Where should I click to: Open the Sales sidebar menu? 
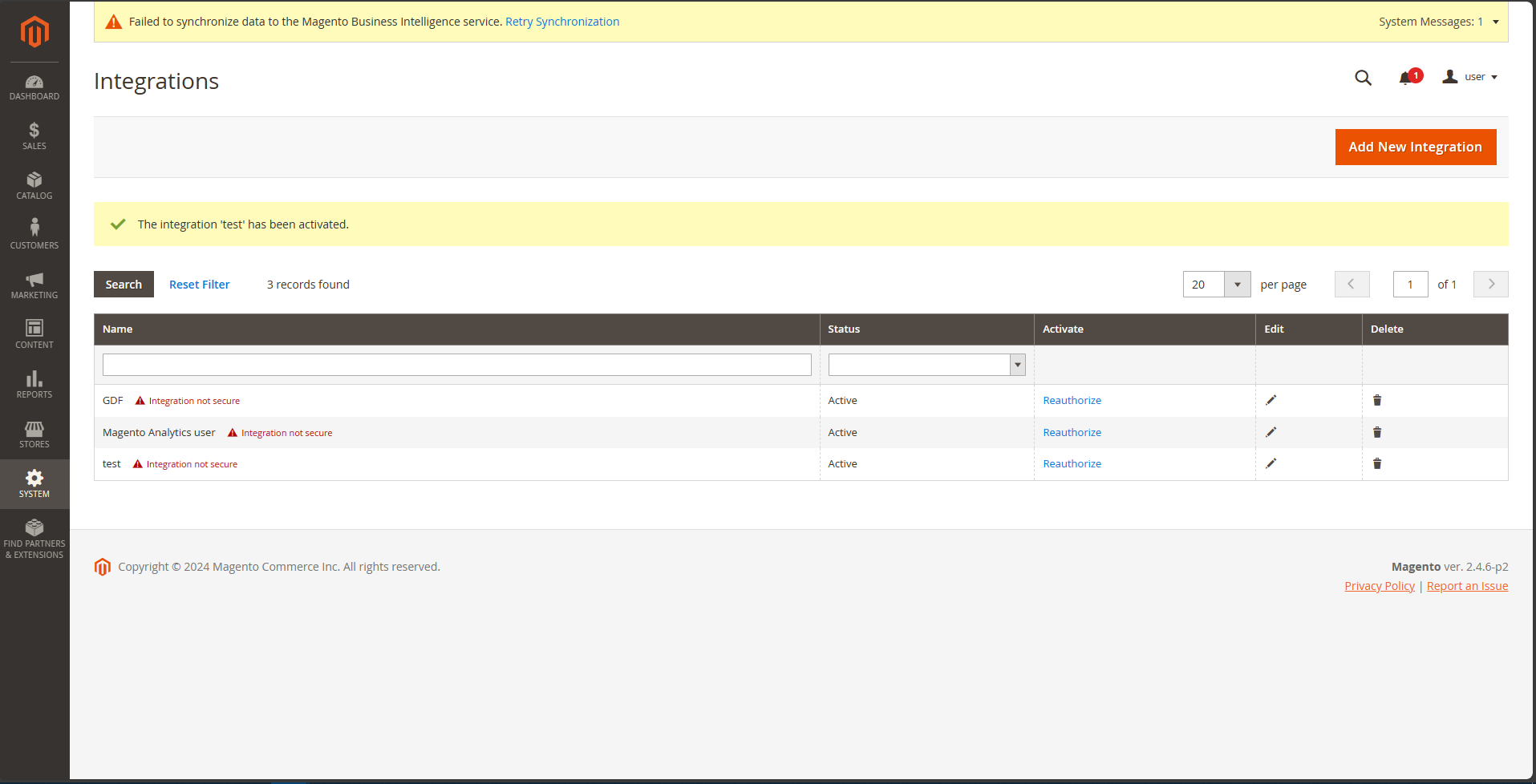(x=34, y=135)
